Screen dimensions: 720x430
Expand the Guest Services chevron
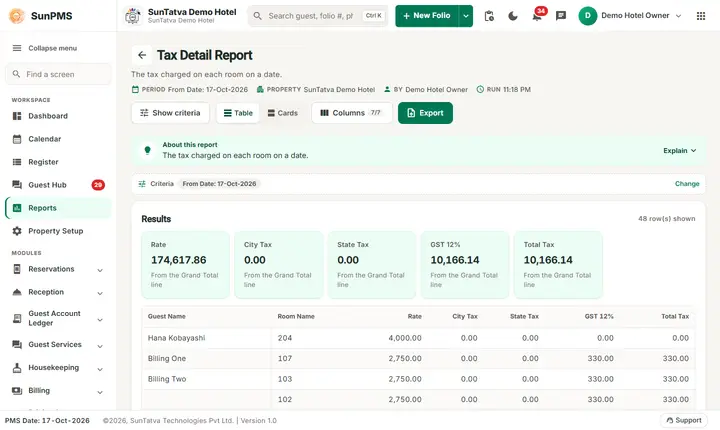(100, 346)
